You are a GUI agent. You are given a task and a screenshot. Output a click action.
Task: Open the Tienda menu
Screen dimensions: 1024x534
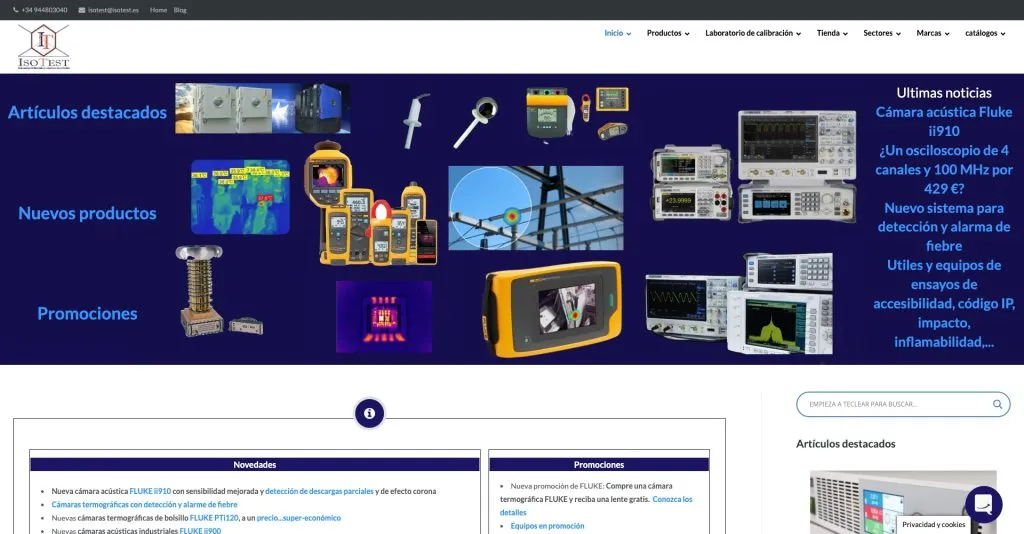coord(832,33)
